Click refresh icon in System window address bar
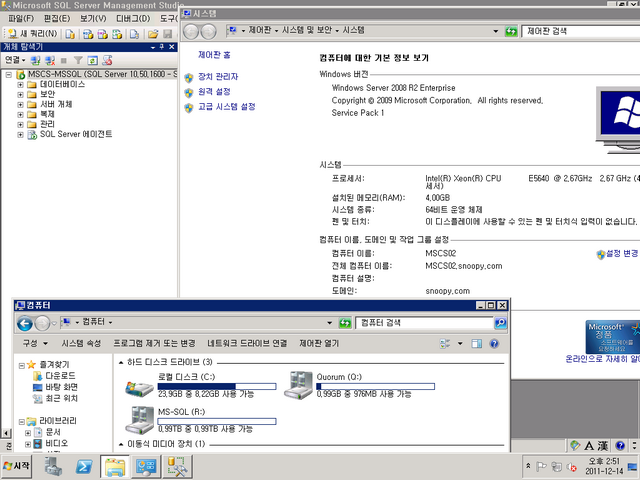This screenshot has width=640, height=480. coord(511,31)
